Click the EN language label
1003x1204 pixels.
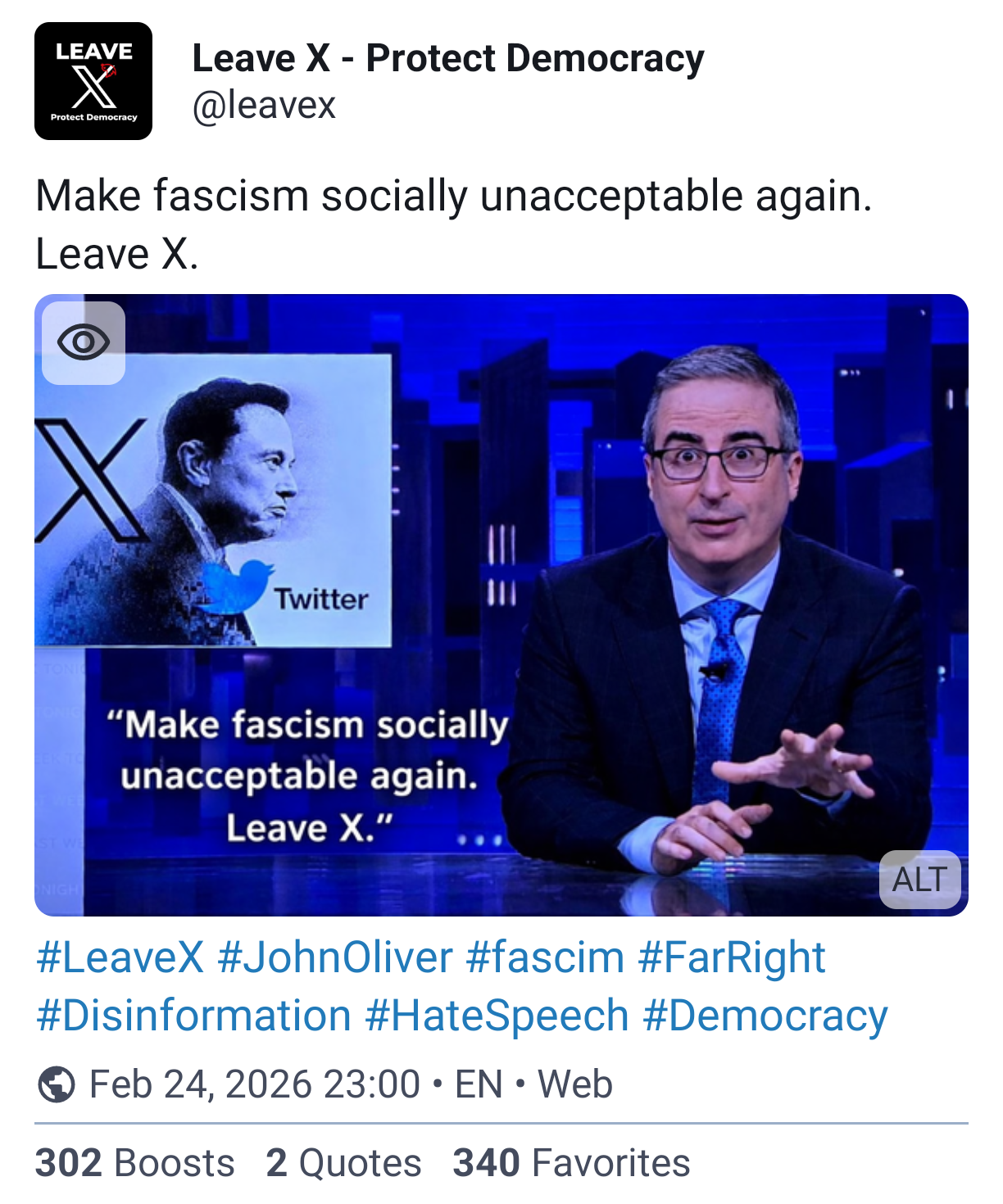[x=479, y=1084]
